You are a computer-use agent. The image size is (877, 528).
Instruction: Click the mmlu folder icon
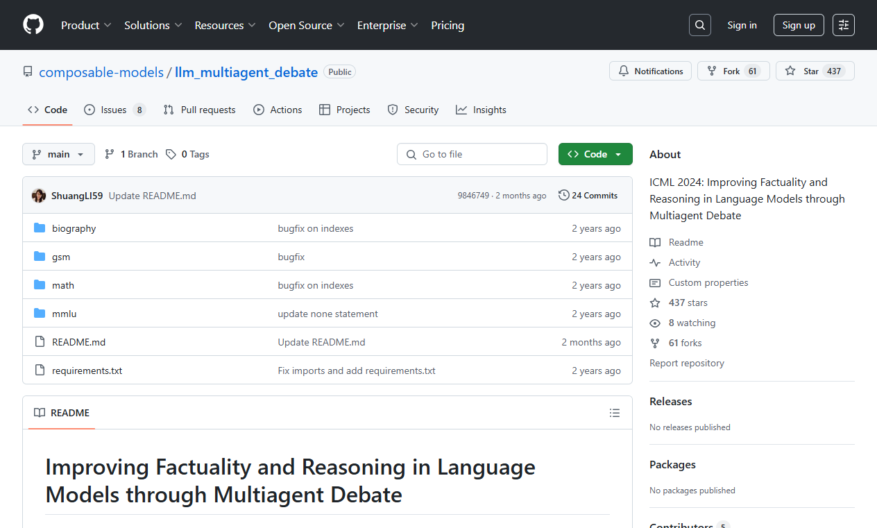(x=39, y=313)
